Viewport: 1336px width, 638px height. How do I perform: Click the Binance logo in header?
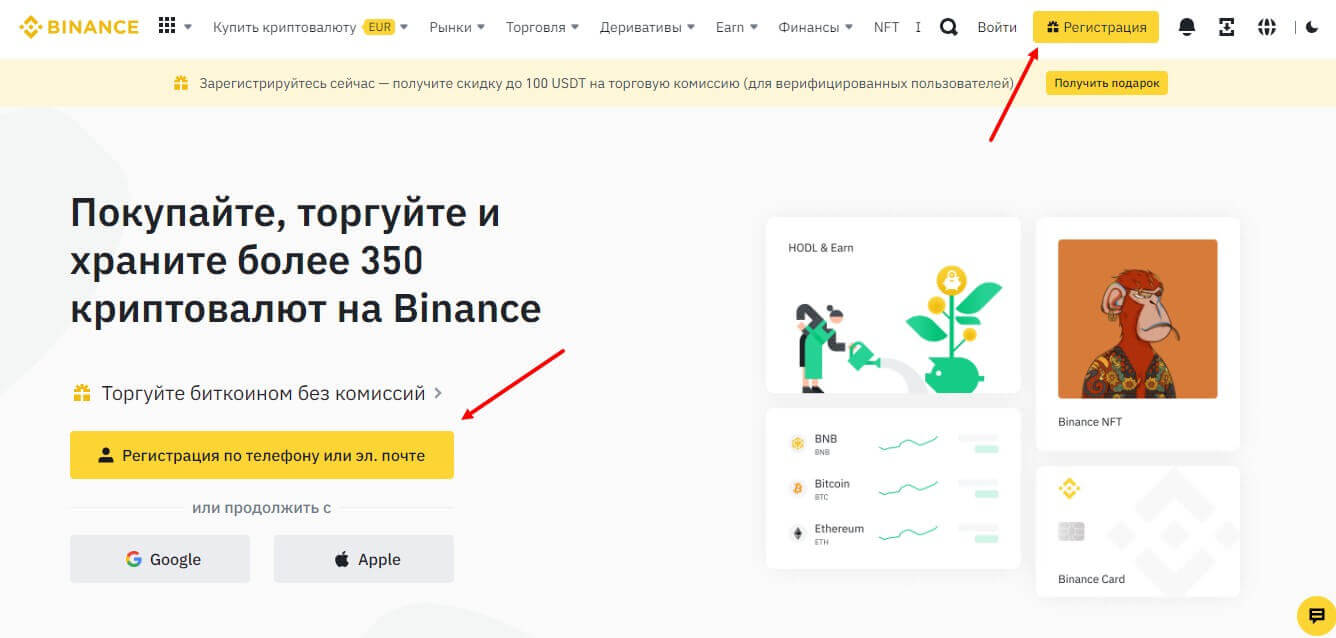79,27
